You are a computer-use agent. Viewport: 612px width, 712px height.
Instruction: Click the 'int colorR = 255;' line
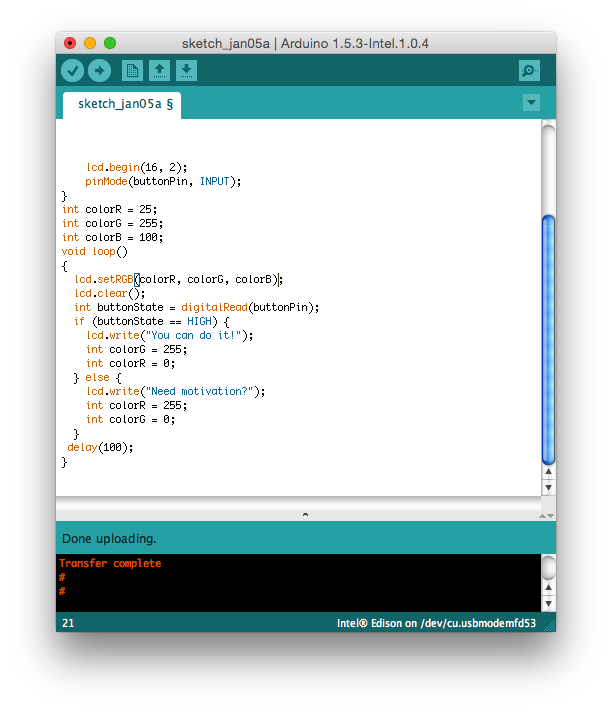137,405
